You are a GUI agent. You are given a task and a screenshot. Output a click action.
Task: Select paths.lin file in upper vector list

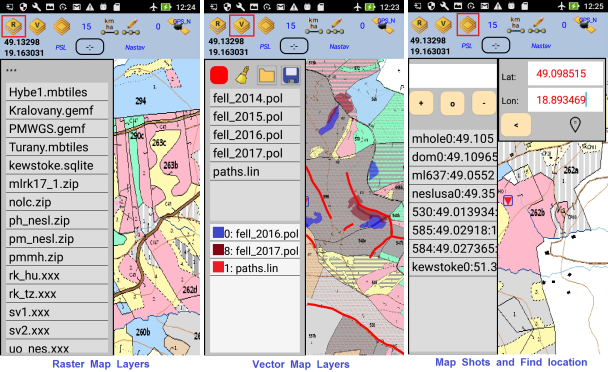coord(255,171)
